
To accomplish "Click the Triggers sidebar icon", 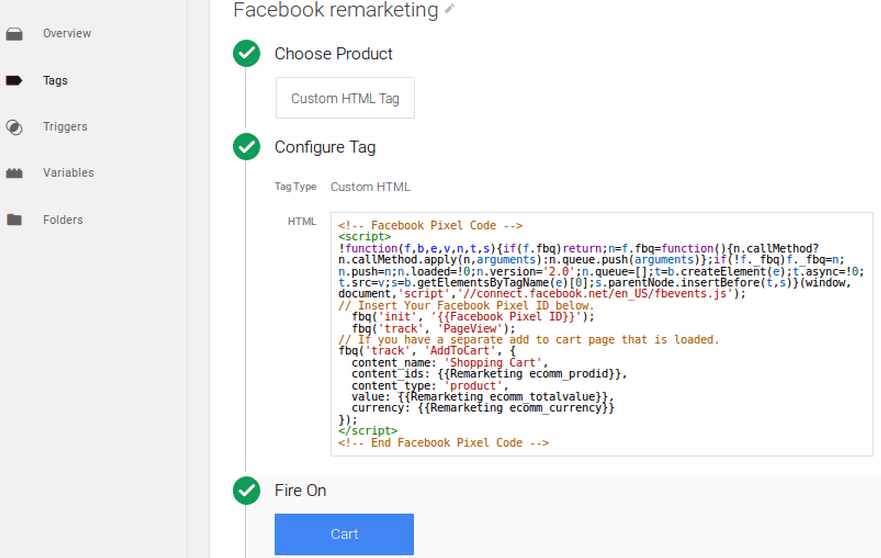I will click(x=14, y=127).
